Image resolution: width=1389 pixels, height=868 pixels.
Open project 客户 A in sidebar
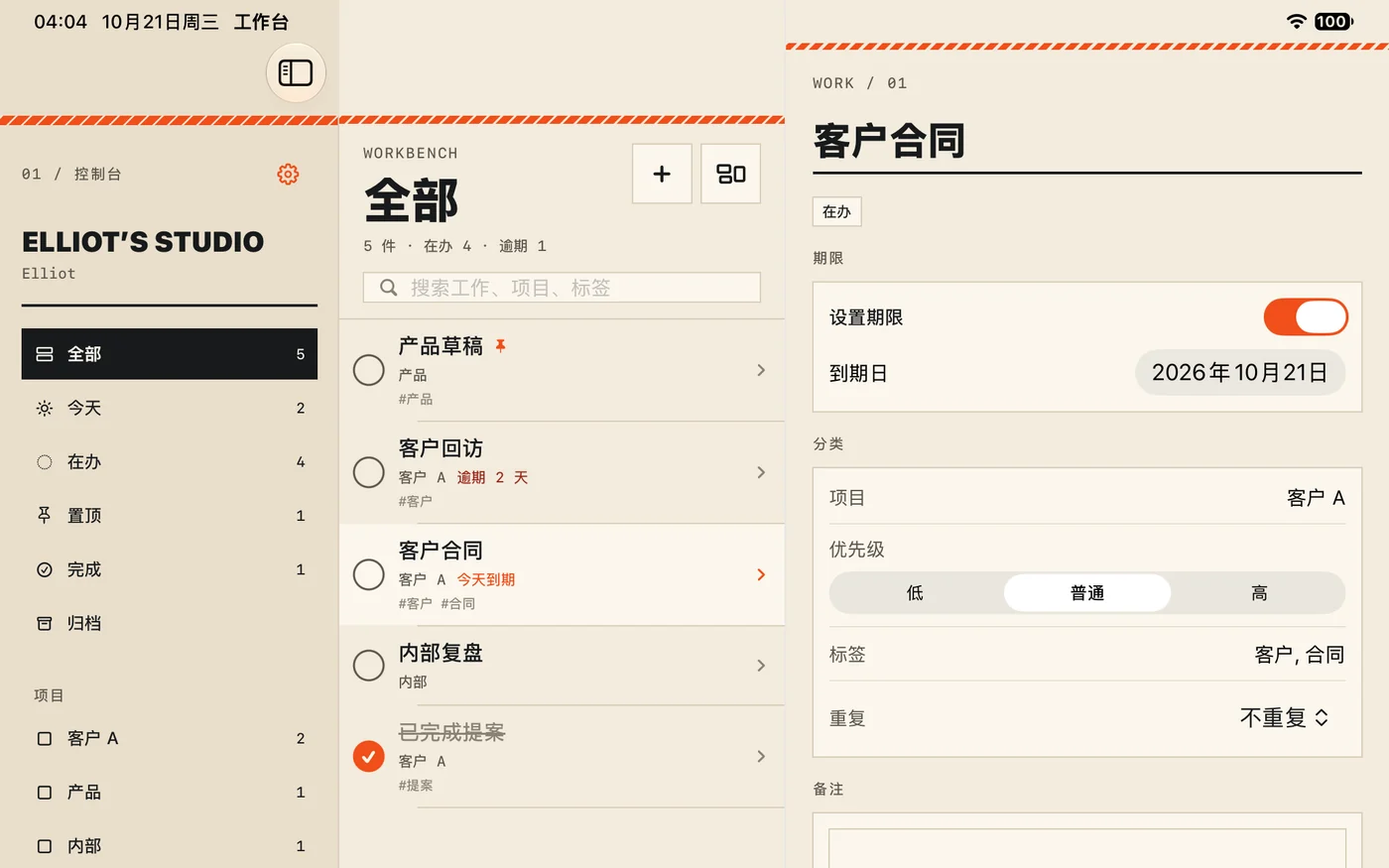point(170,738)
